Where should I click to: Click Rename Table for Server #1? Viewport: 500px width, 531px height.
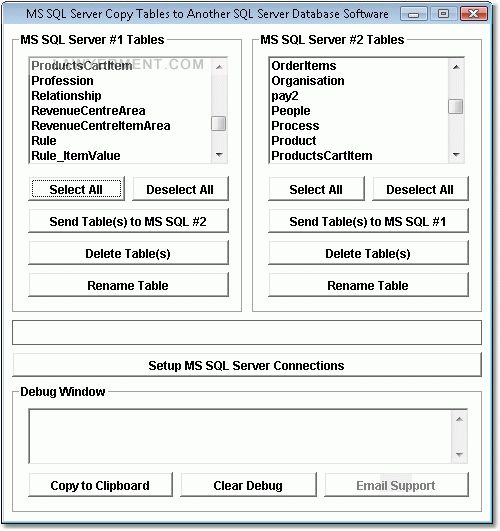(128, 285)
